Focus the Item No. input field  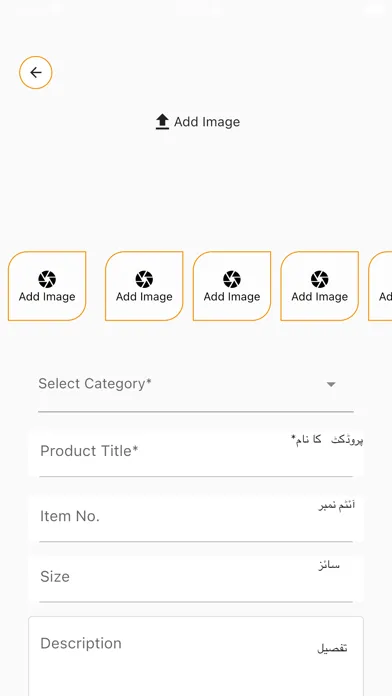(196, 518)
